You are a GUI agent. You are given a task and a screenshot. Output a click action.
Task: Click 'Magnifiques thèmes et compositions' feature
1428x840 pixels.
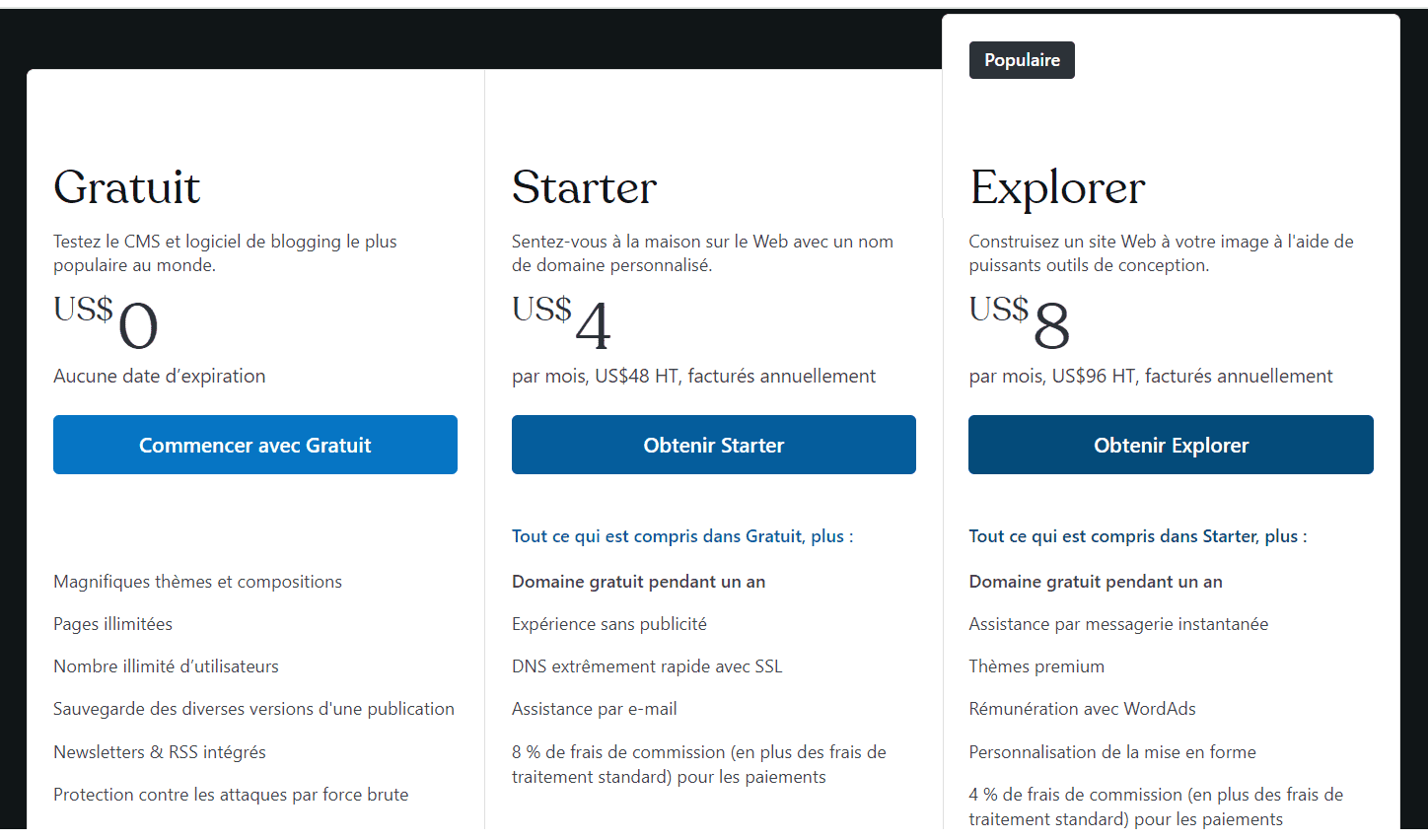197,582
